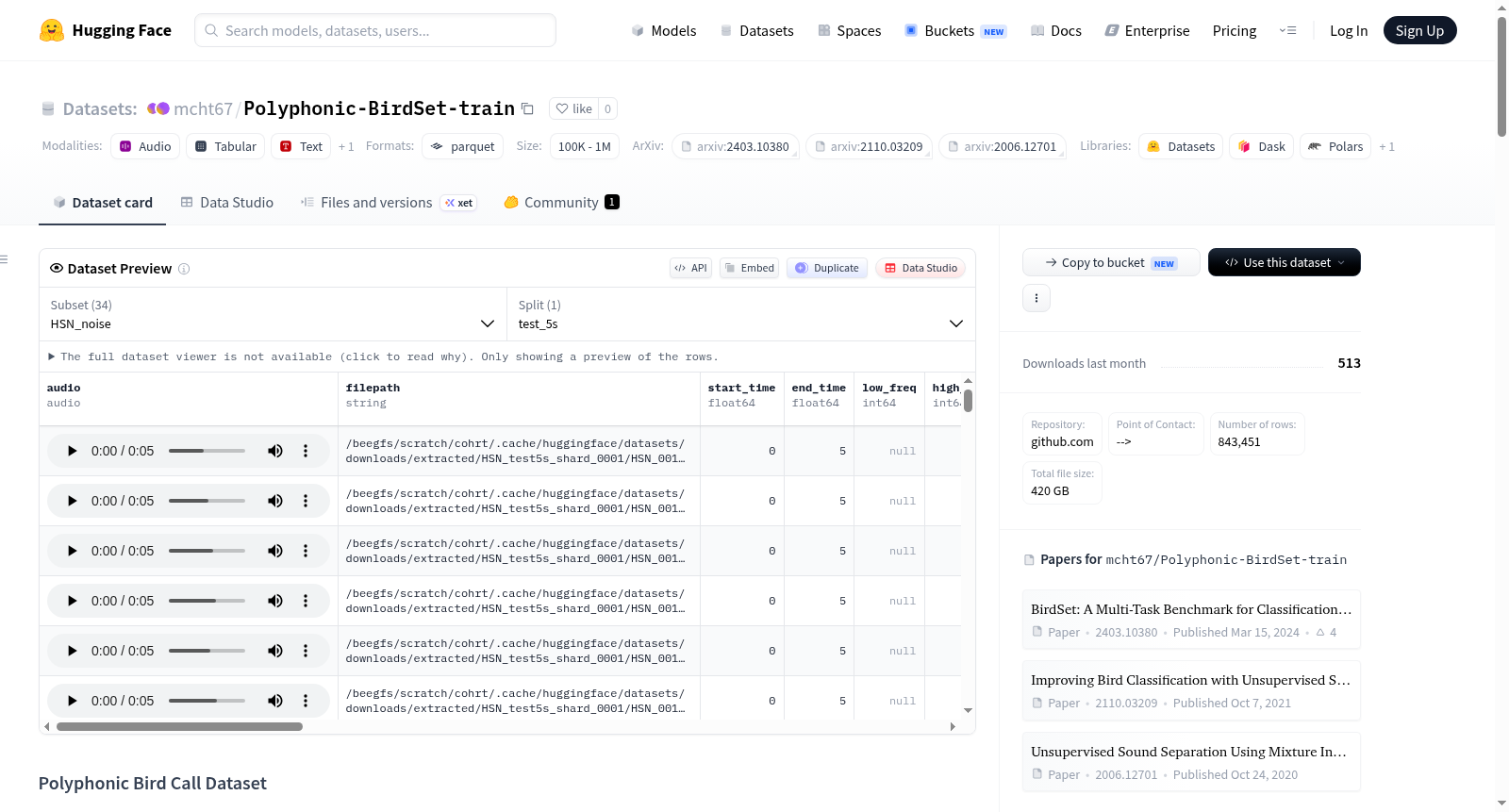Play audio in the second preview row

coord(72,501)
